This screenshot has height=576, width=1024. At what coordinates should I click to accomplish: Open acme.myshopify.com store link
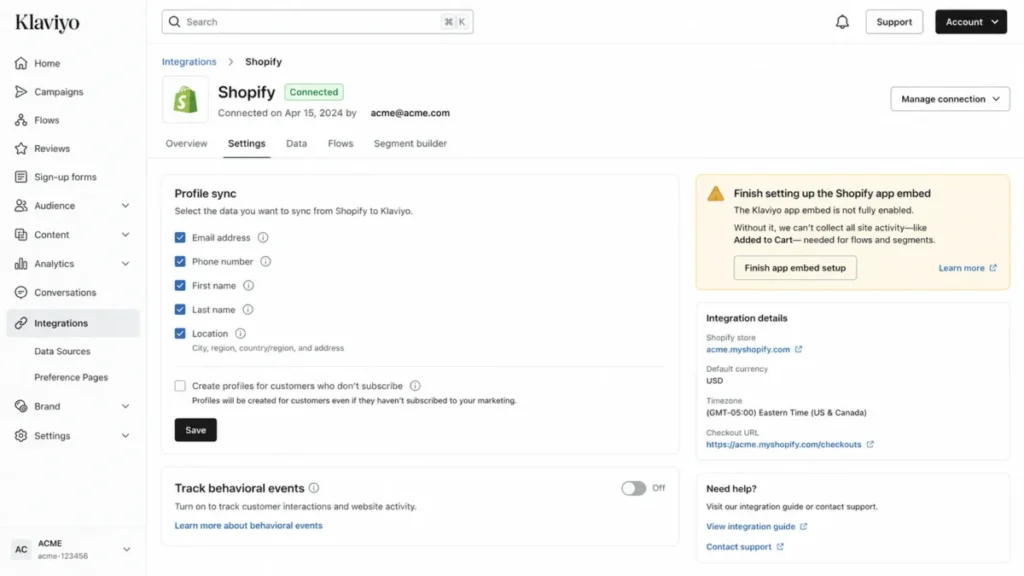pyautogui.click(x=754, y=349)
